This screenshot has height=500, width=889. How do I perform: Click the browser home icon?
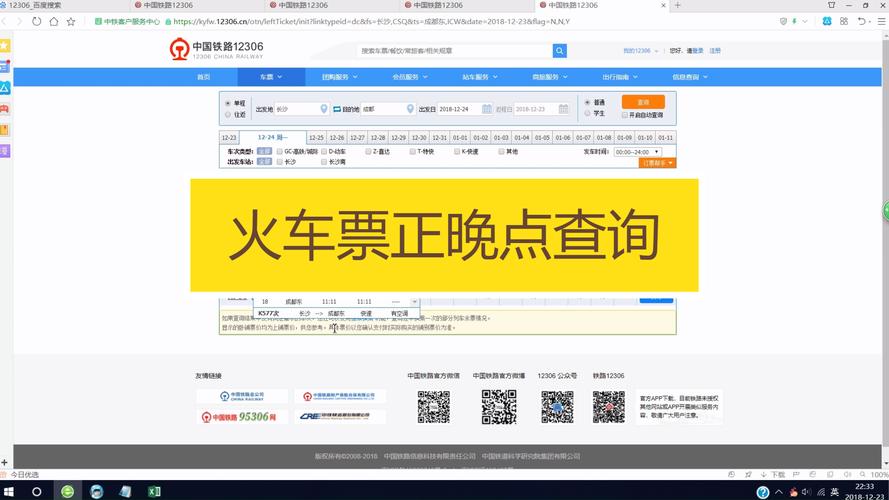pyautogui.click(x=53, y=22)
